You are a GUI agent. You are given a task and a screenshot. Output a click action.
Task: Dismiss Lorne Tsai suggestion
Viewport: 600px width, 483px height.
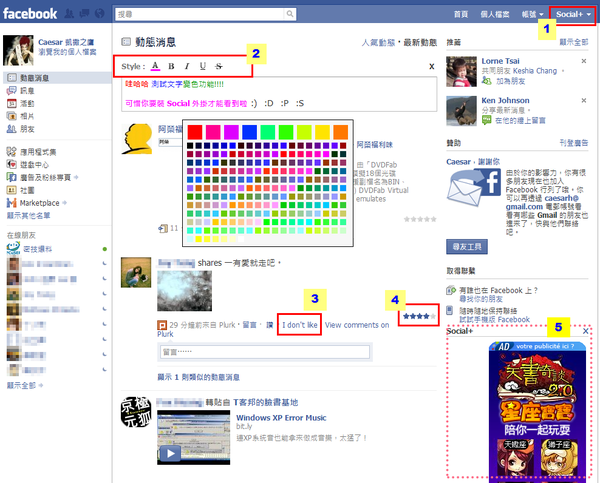pos(584,61)
